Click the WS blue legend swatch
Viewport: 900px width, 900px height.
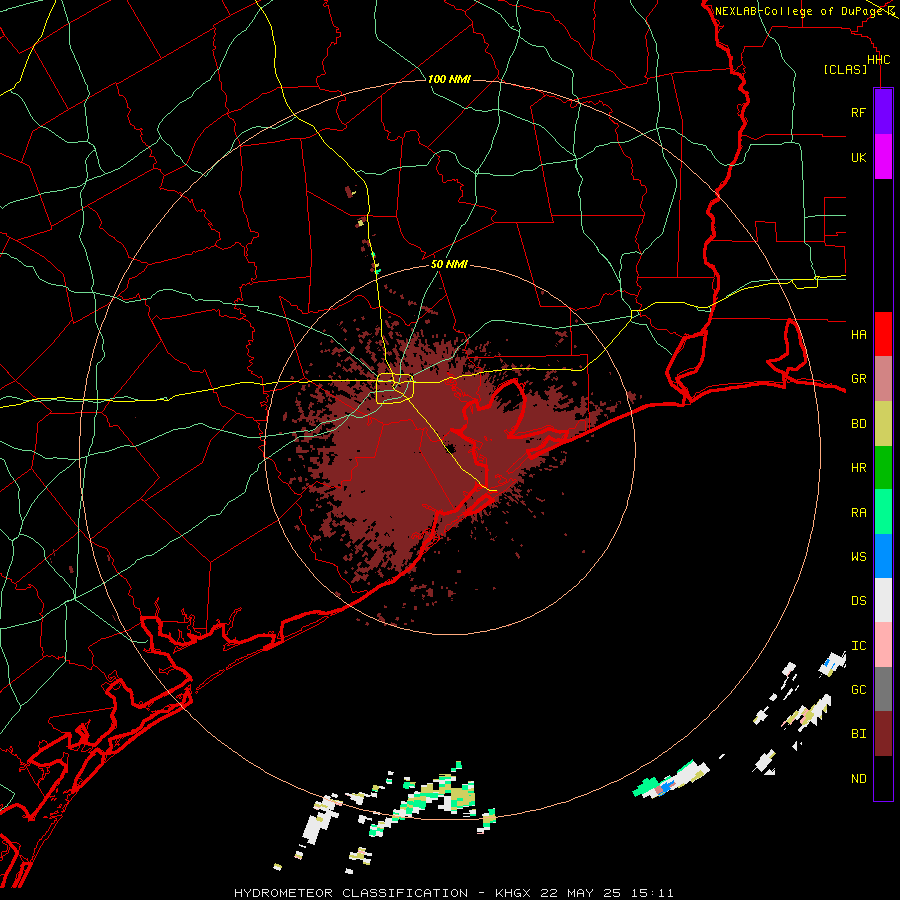[x=883, y=556]
